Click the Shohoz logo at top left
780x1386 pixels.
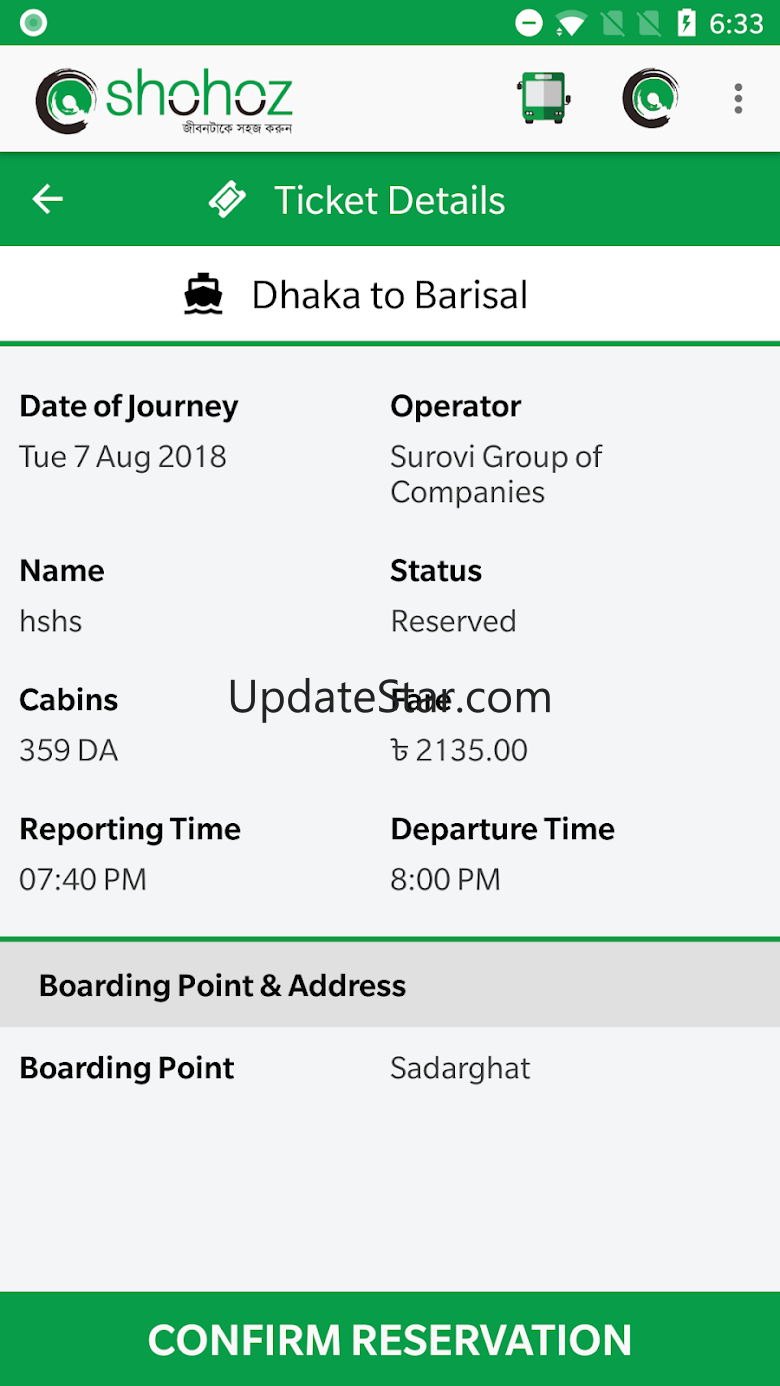click(164, 100)
